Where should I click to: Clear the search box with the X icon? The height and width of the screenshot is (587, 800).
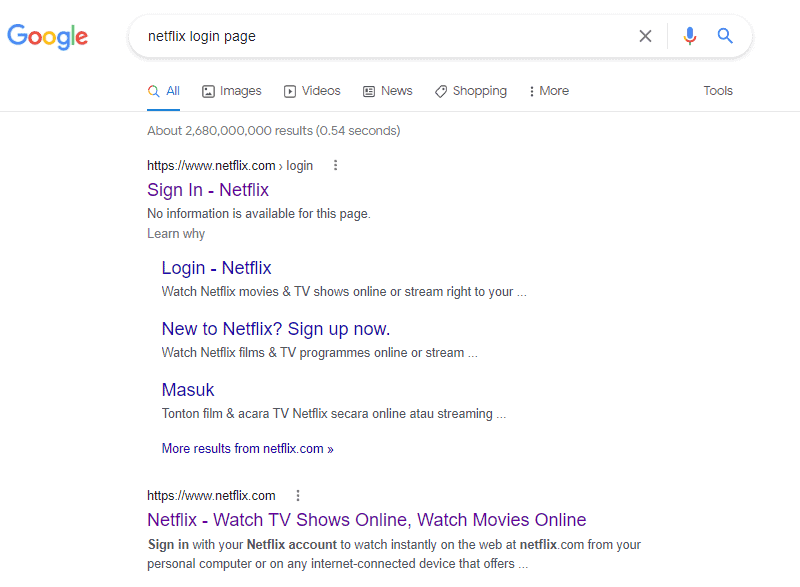[645, 36]
